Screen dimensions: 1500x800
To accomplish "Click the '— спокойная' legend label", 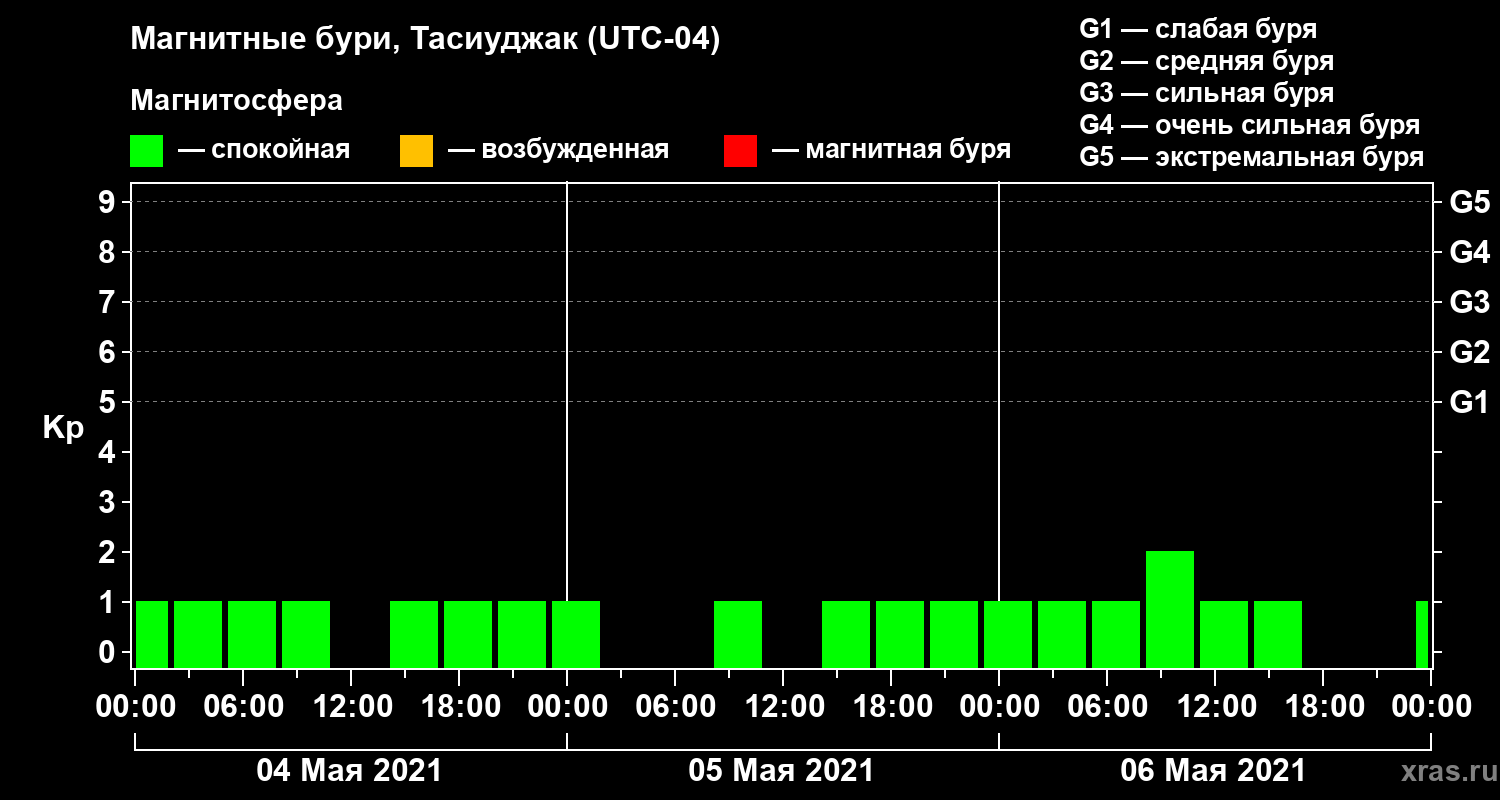I will click(264, 150).
